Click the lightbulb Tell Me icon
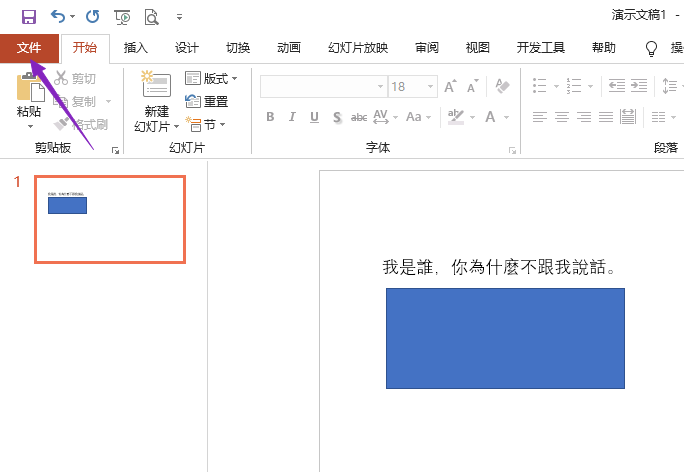 pos(651,48)
